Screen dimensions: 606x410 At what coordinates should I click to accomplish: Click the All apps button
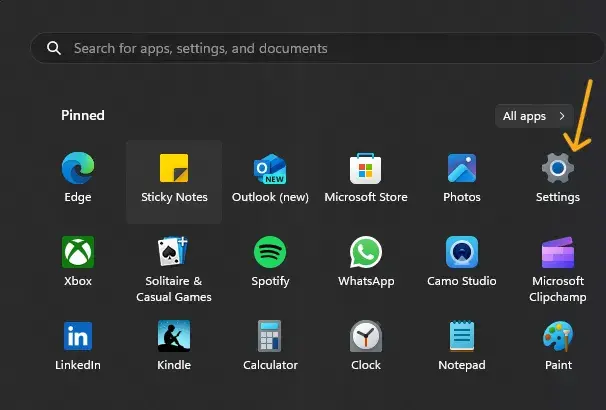pos(534,116)
